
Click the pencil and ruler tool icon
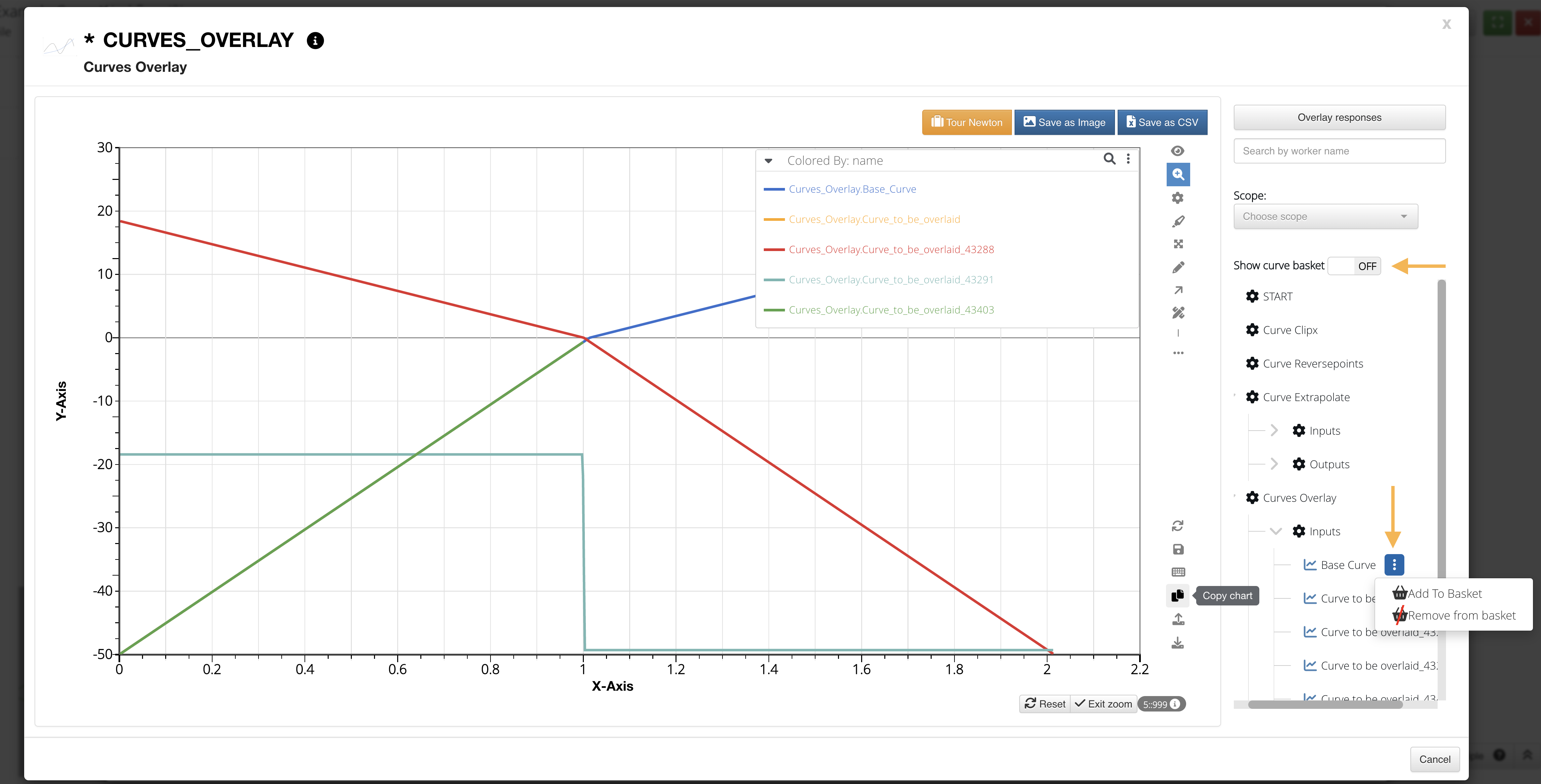coord(1178,313)
